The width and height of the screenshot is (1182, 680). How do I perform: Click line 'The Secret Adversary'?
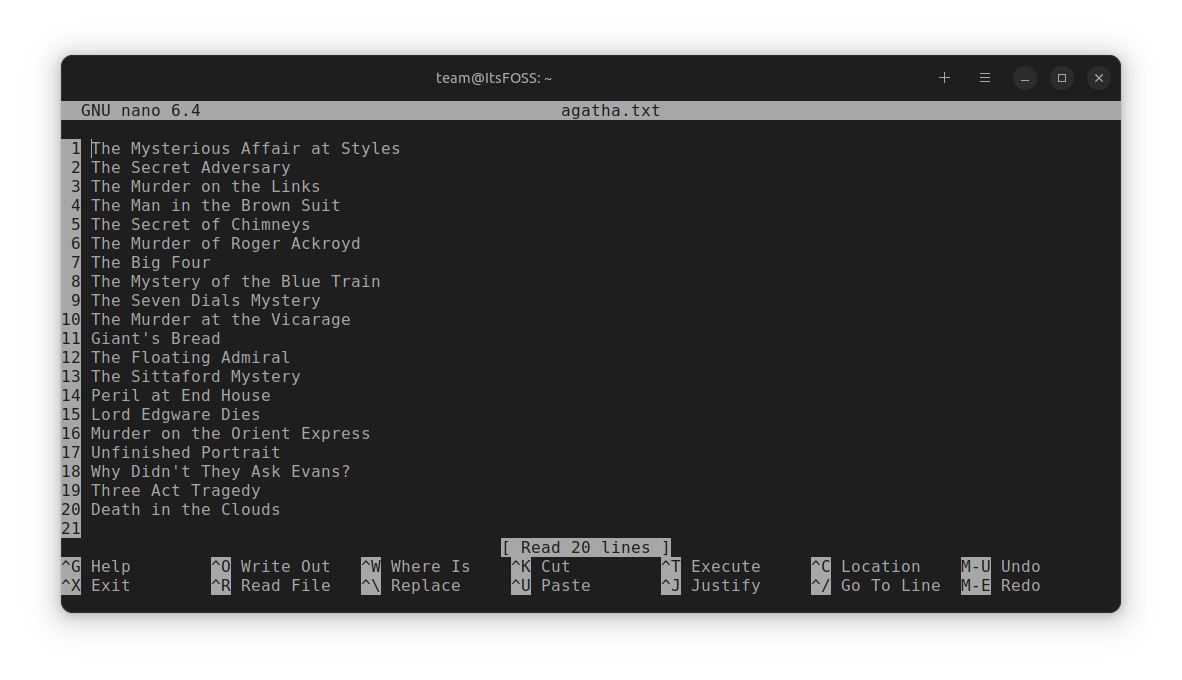[191, 167]
